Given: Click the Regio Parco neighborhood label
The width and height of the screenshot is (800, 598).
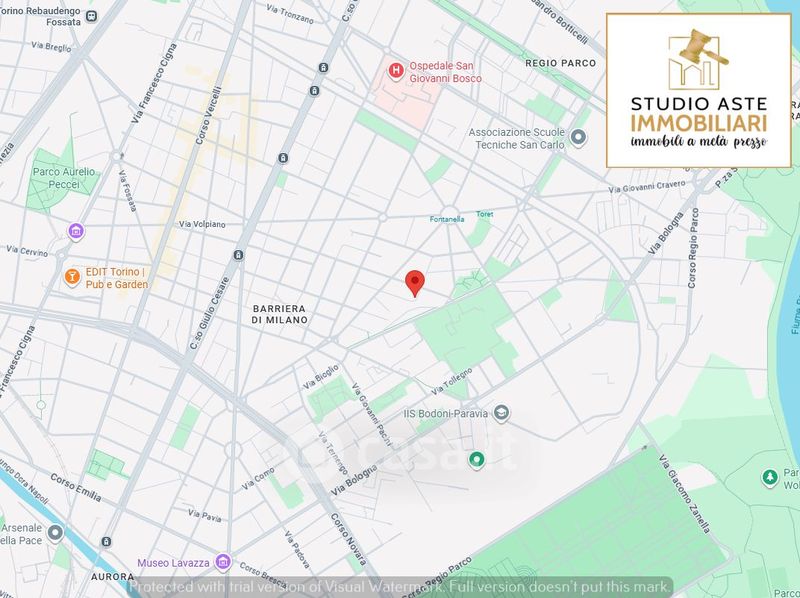Looking at the screenshot, I should (x=560, y=63).
